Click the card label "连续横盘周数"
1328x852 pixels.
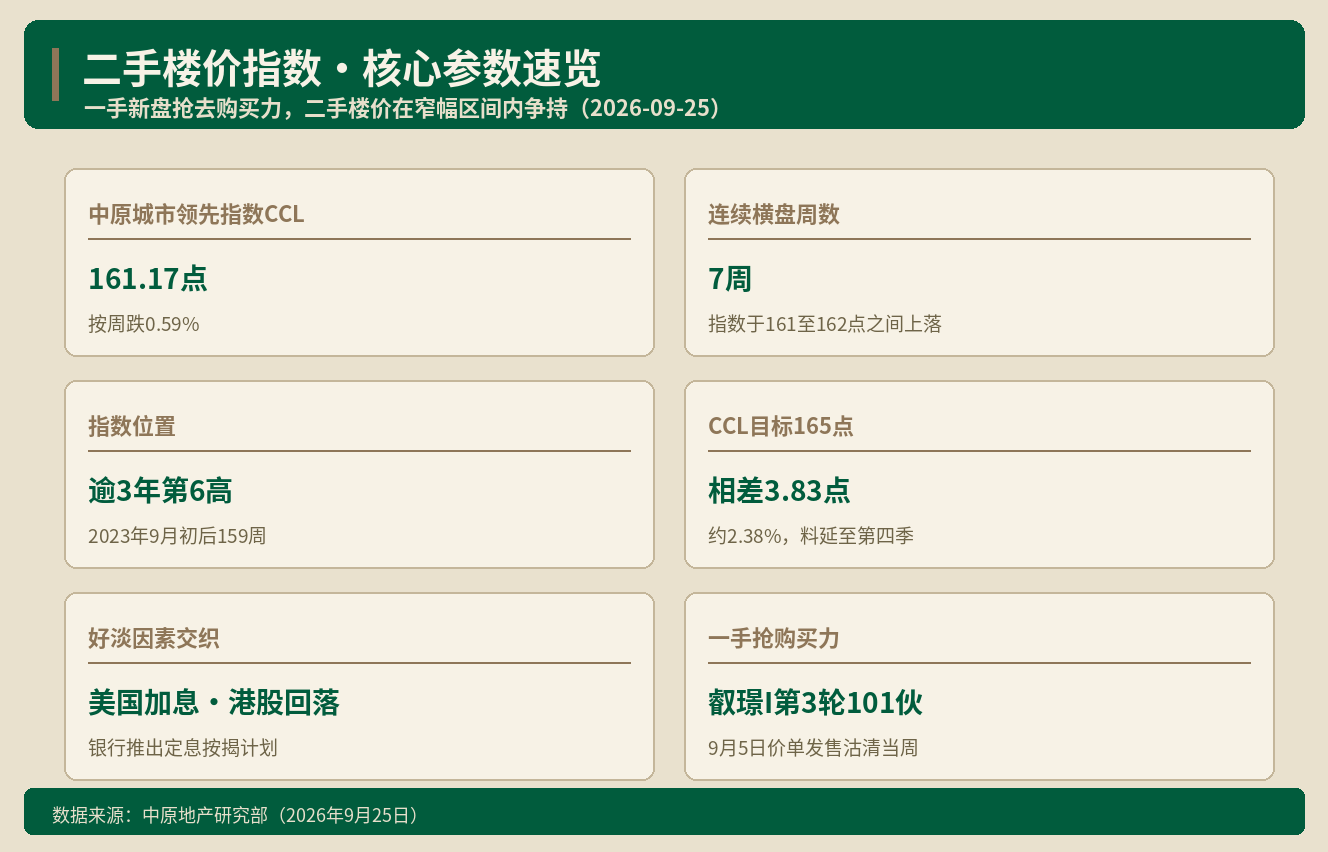pyautogui.click(x=774, y=214)
